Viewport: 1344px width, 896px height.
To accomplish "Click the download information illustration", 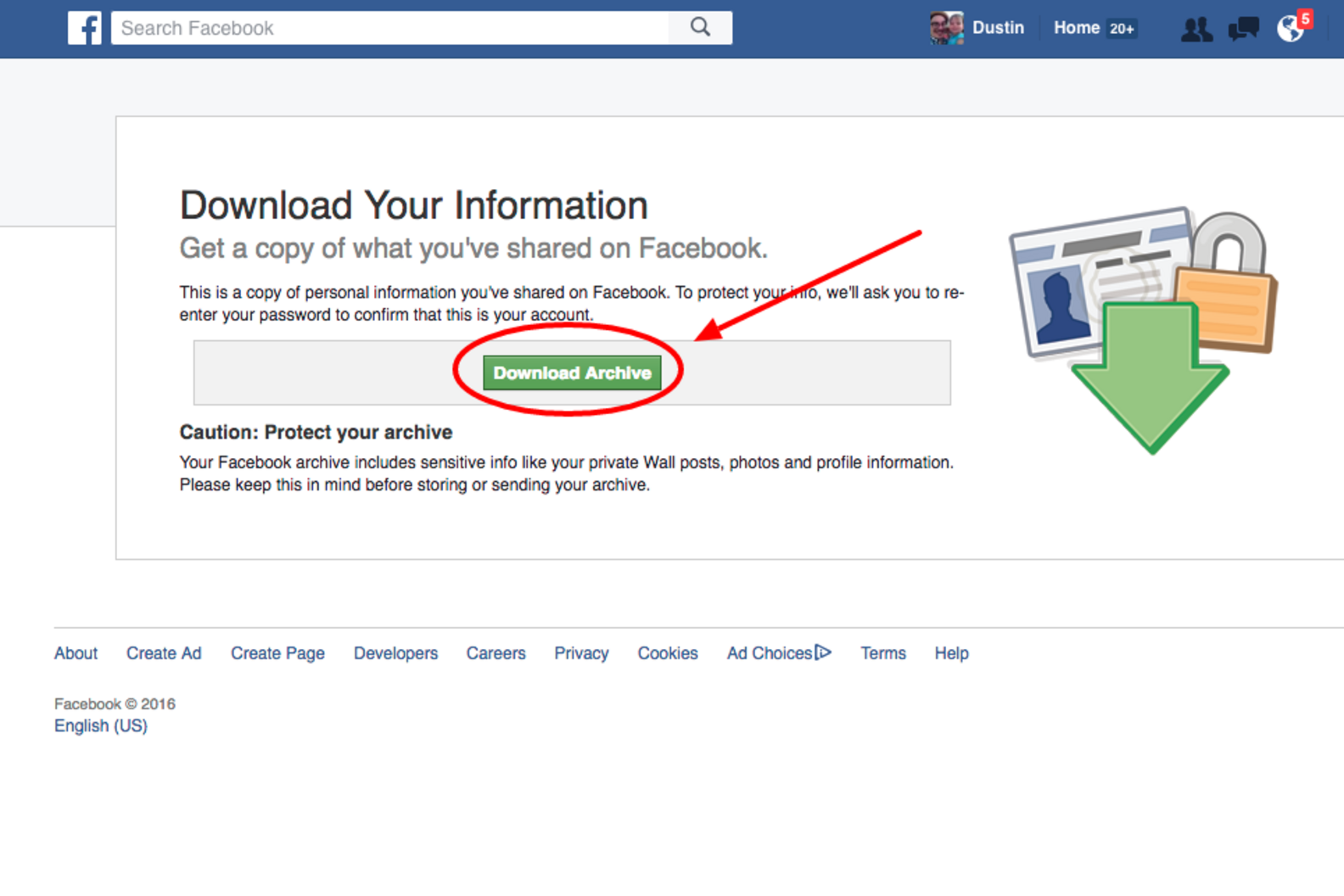I will tap(1144, 329).
